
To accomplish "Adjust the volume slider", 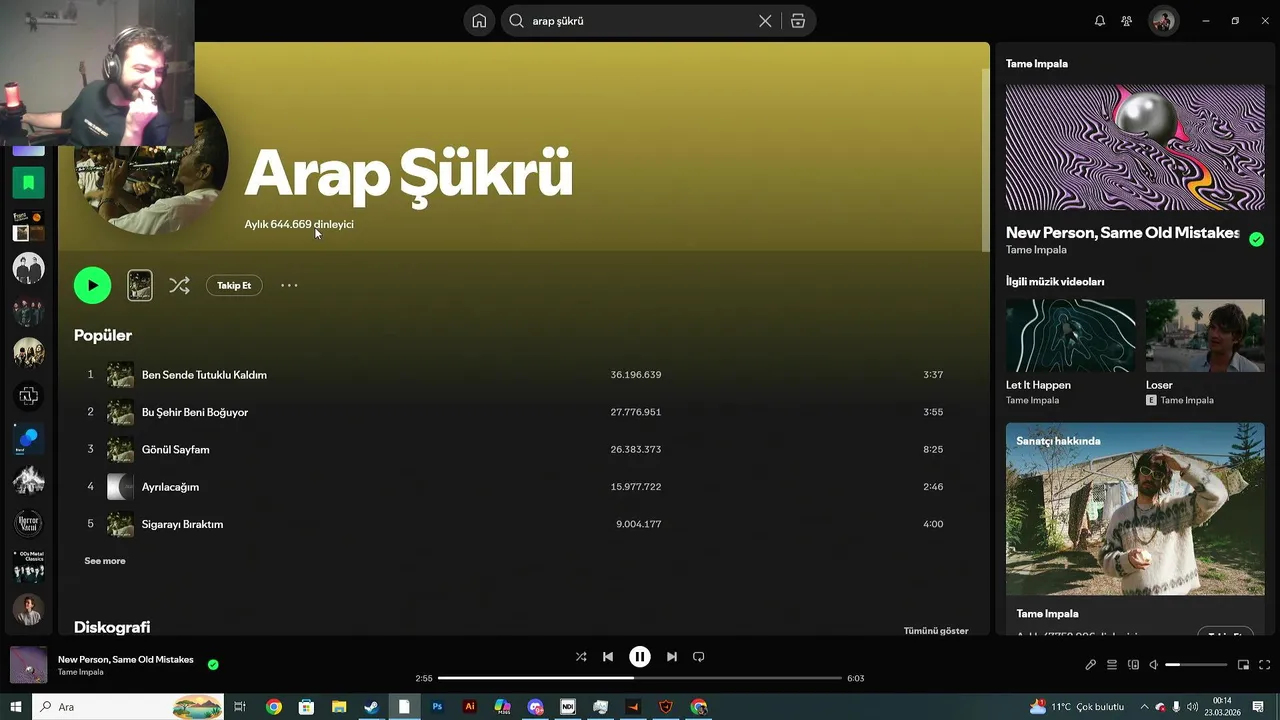I will click(x=1196, y=665).
